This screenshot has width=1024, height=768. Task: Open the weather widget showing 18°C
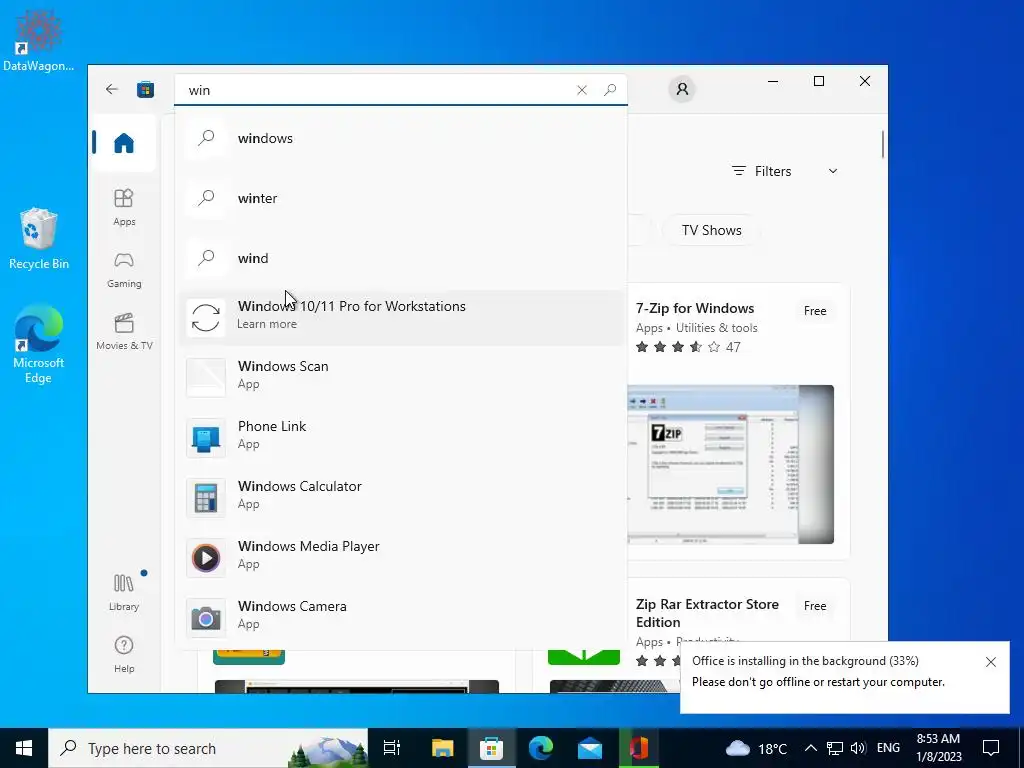(756, 748)
